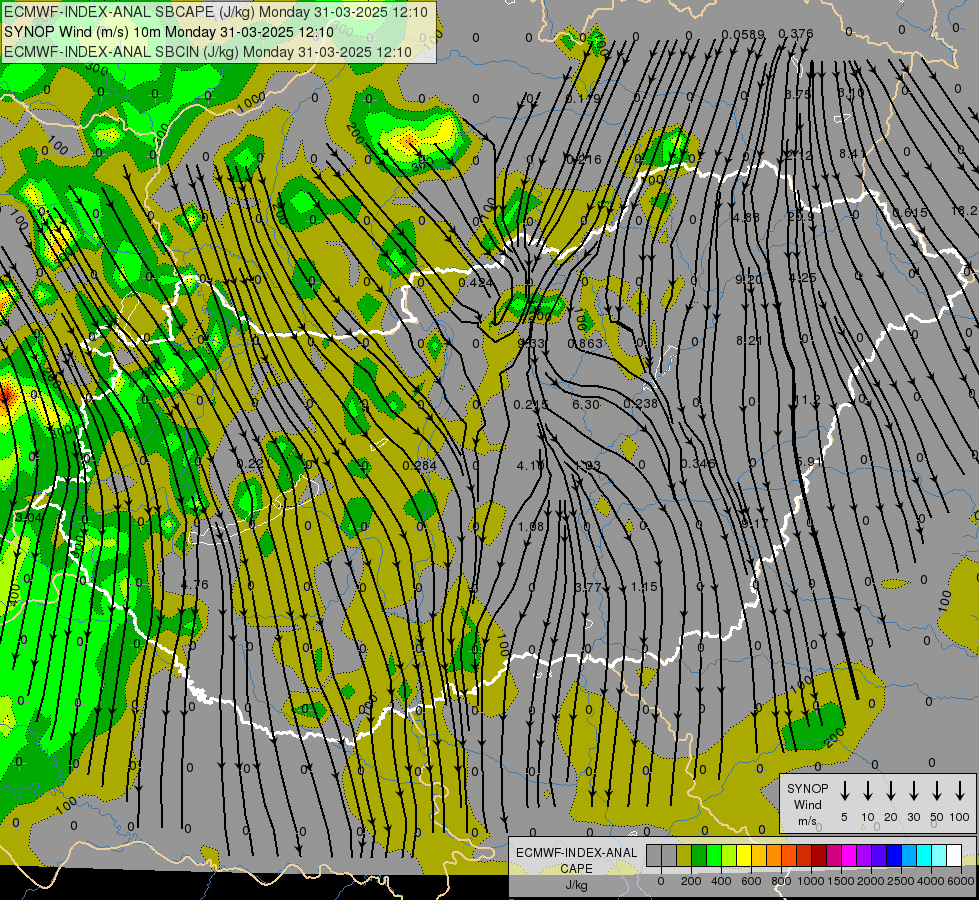
Task: Click the 6000 tick label on the CAPE scale
Action: pos(961,881)
